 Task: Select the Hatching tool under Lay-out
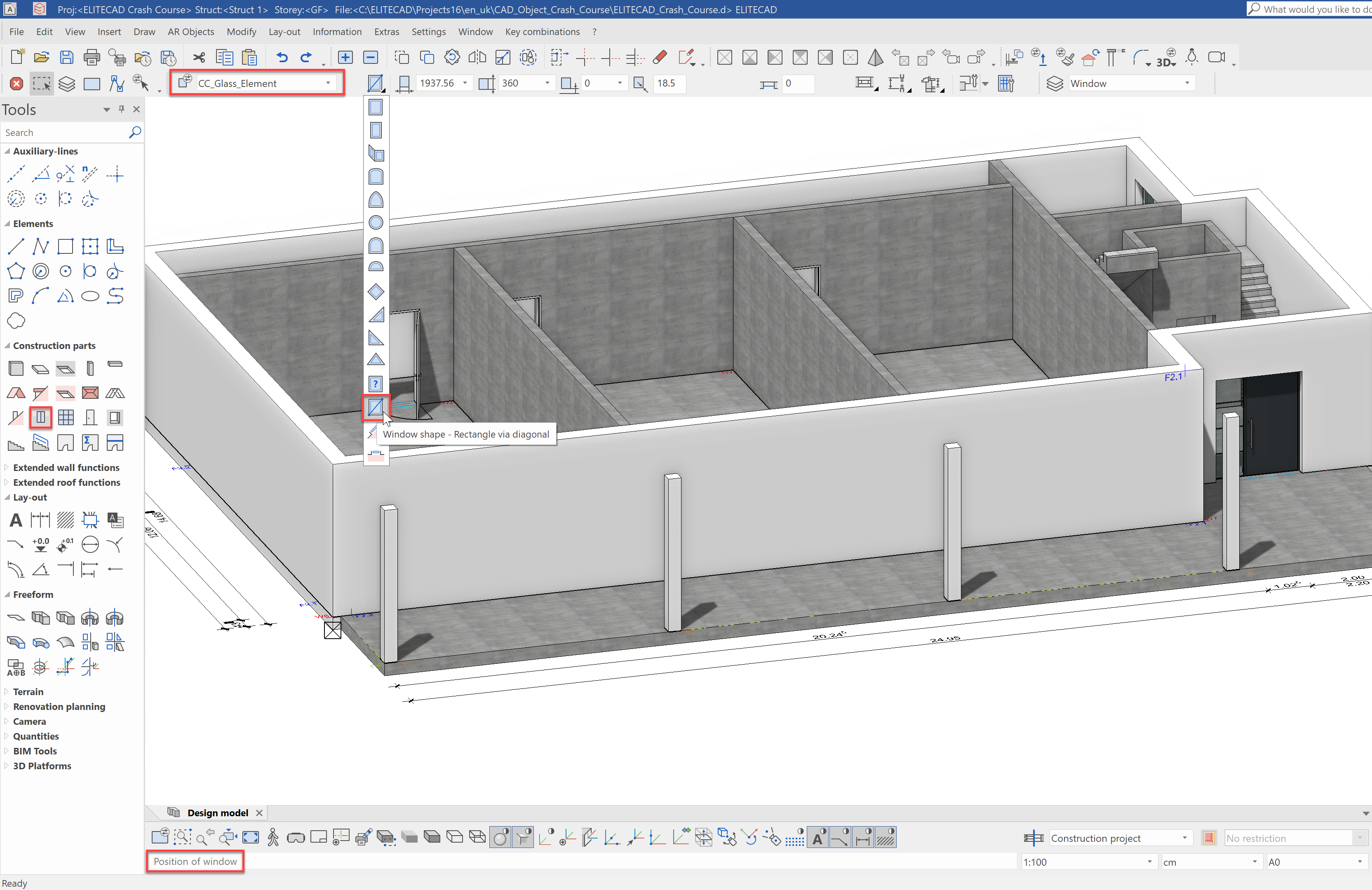pos(66,520)
